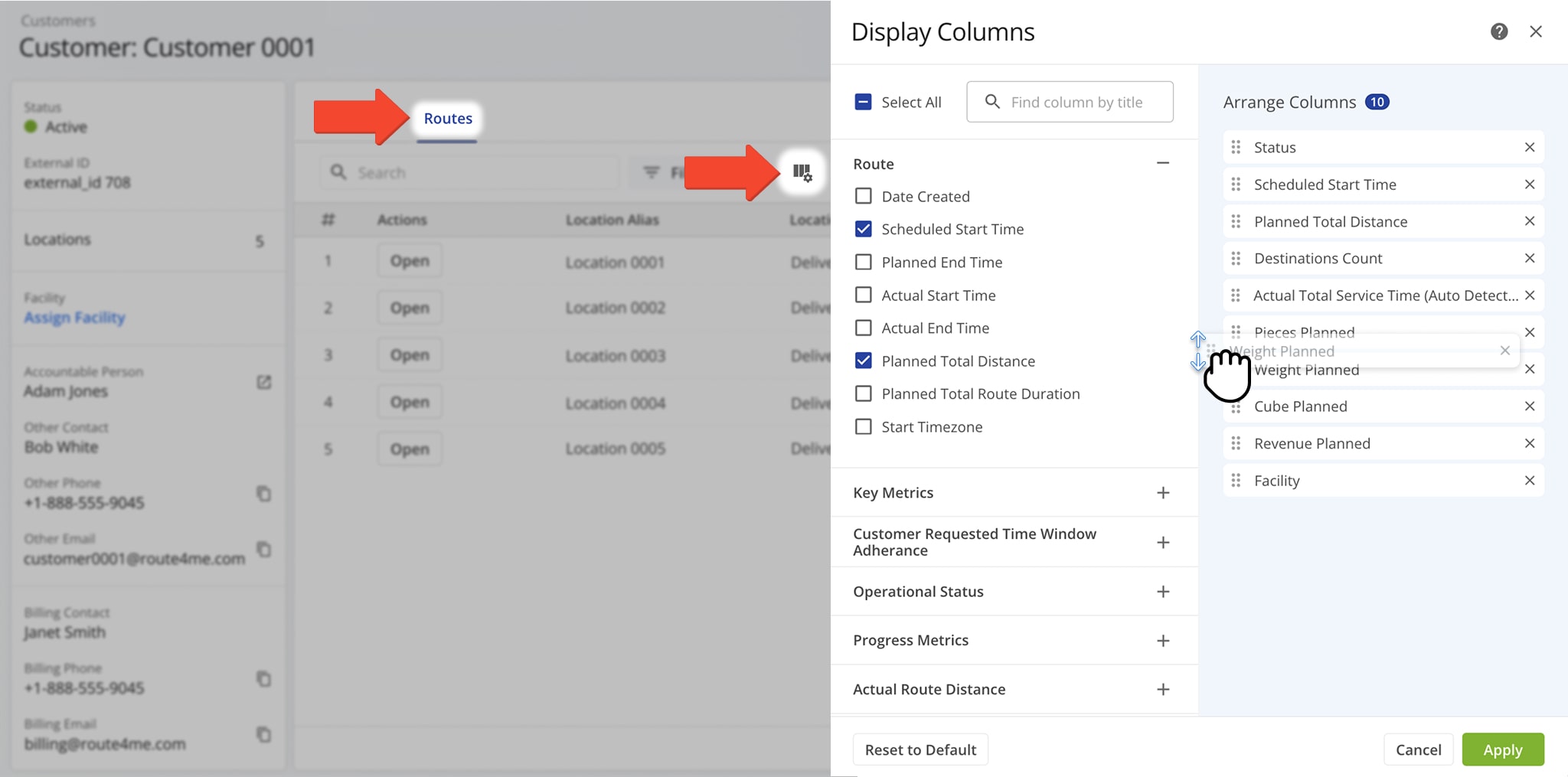Click the help question mark icon
The width and height of the screenshot is (1568, 777).
[1498, 31]
